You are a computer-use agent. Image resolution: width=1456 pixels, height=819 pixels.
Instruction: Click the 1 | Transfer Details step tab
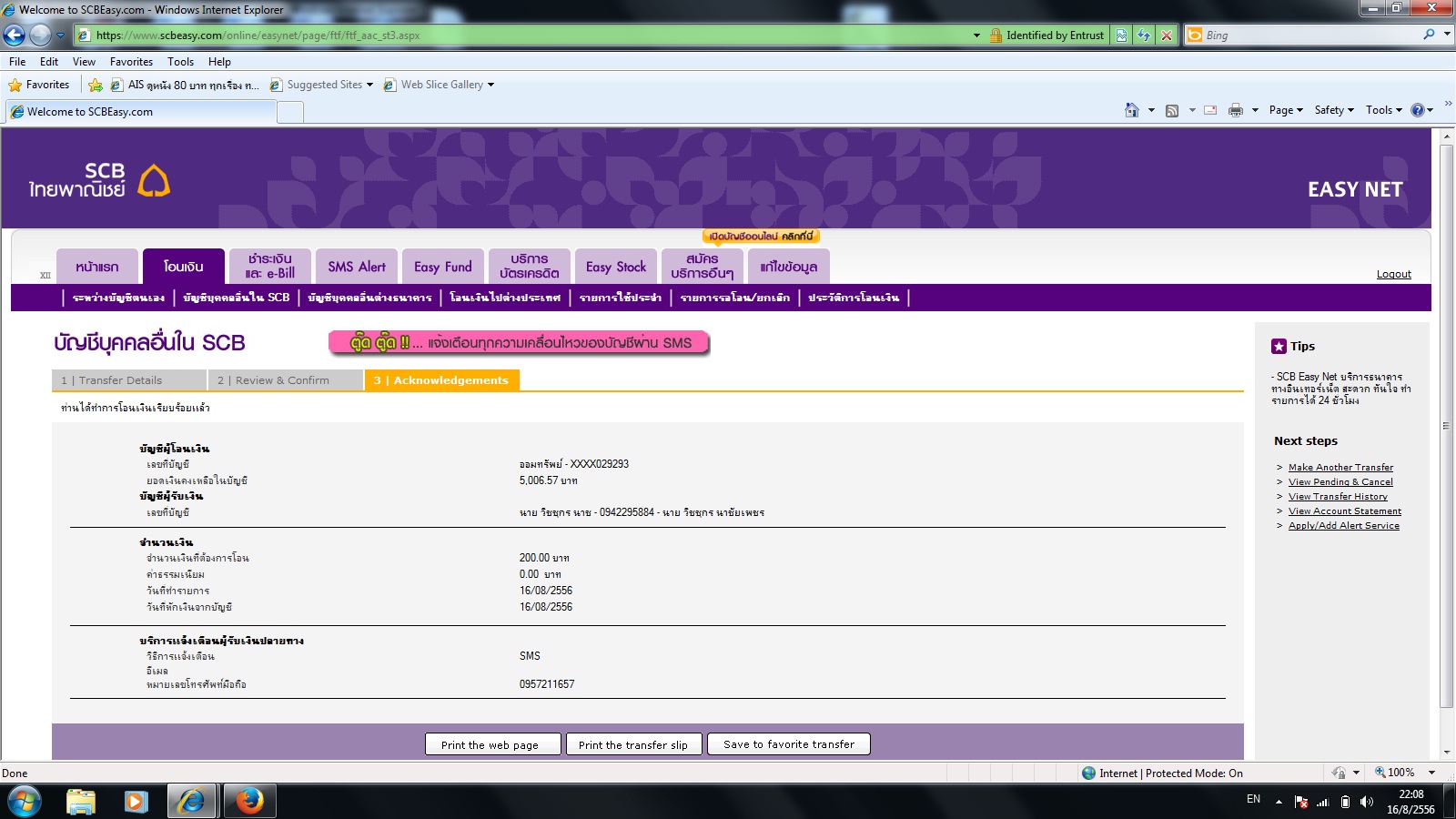click(128, 380)
